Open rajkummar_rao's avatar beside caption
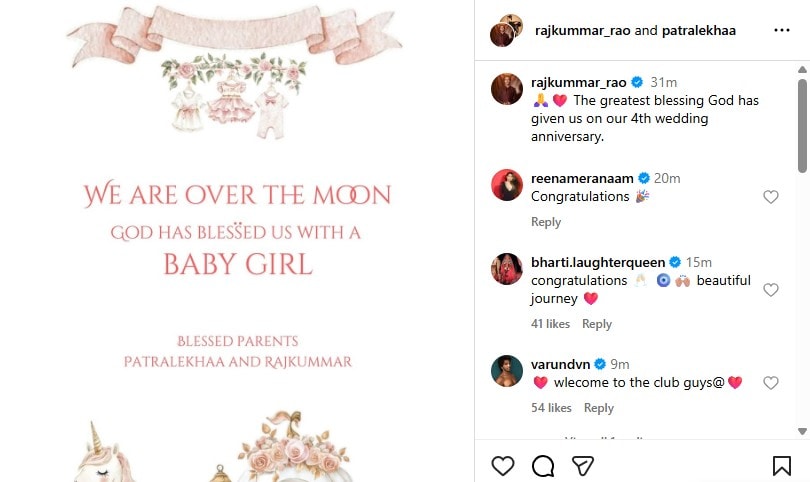This screenshot has width=810, height=482. pos(507,89)
